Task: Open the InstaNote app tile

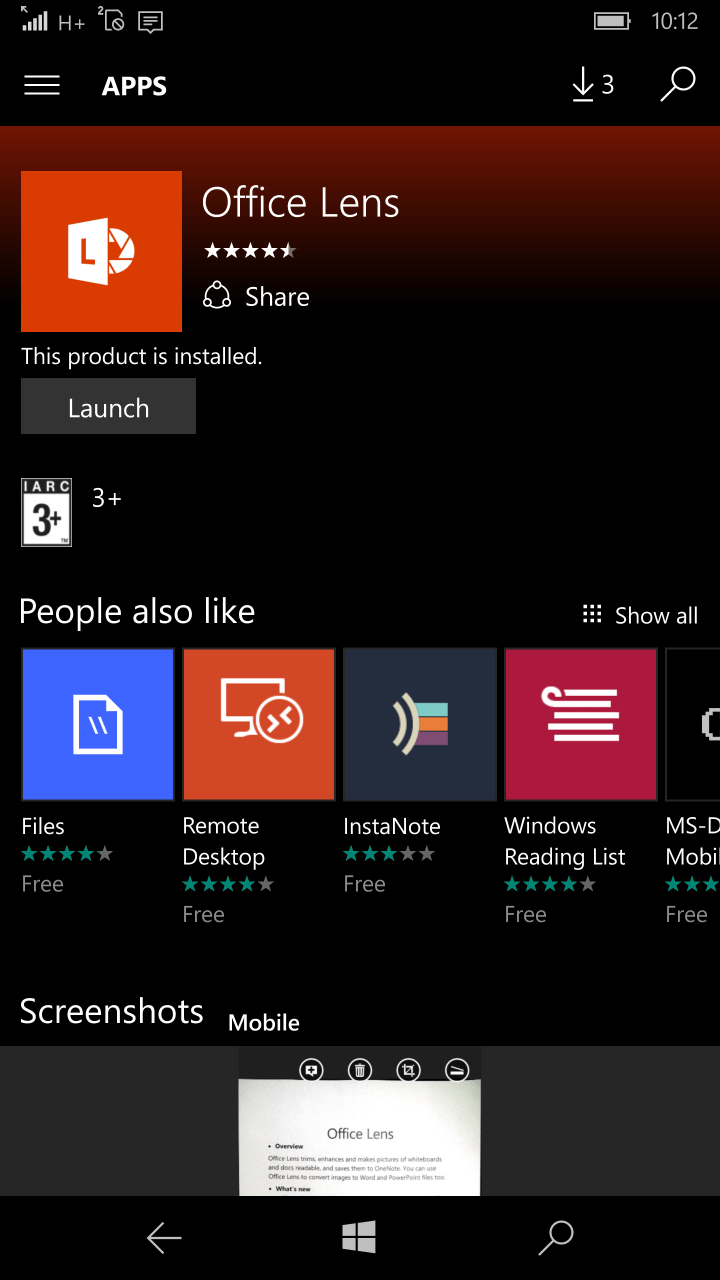Action: (419, 724)
